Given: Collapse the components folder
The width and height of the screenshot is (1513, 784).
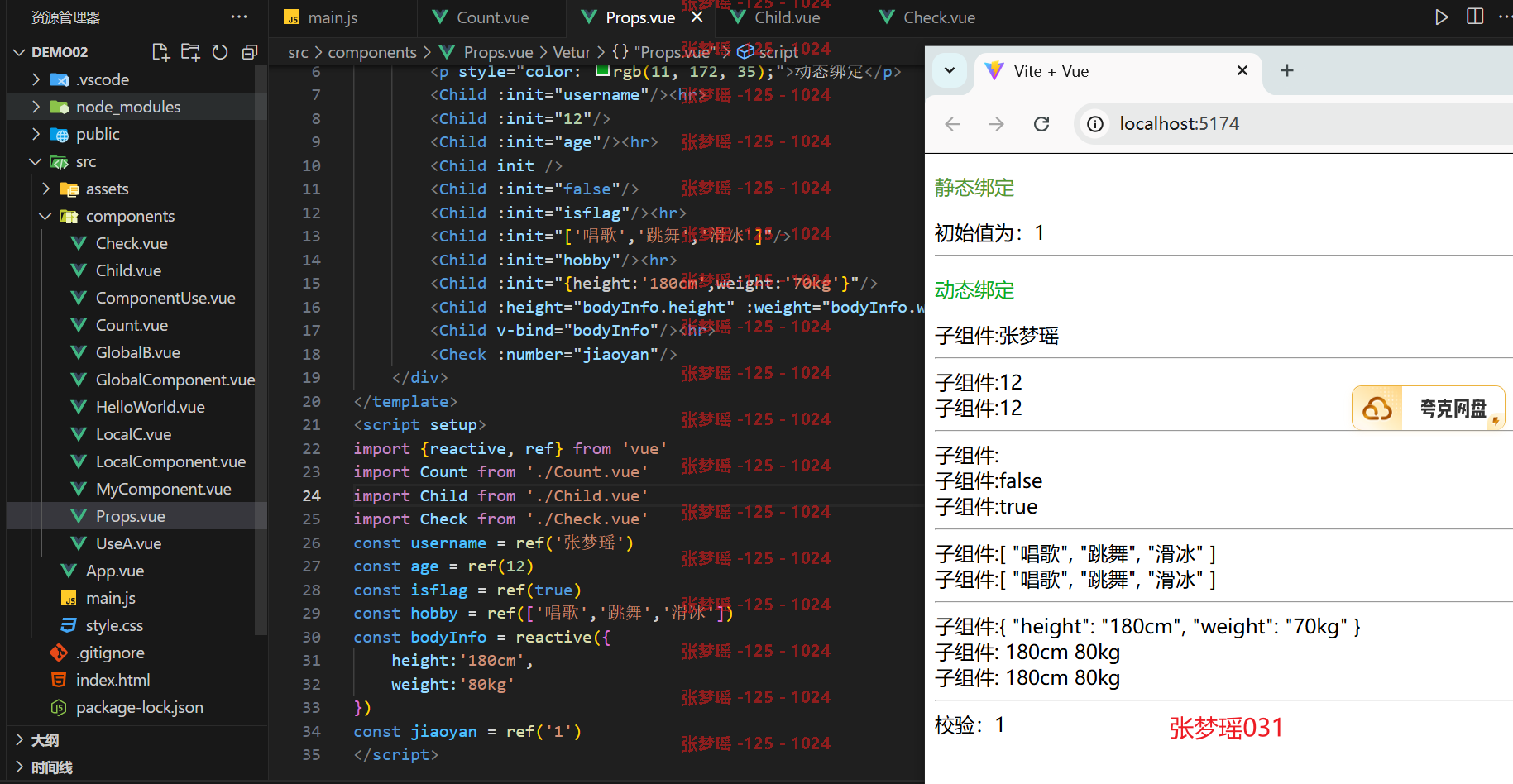Looking at the screenshot, I should click(x=45, y=216).
